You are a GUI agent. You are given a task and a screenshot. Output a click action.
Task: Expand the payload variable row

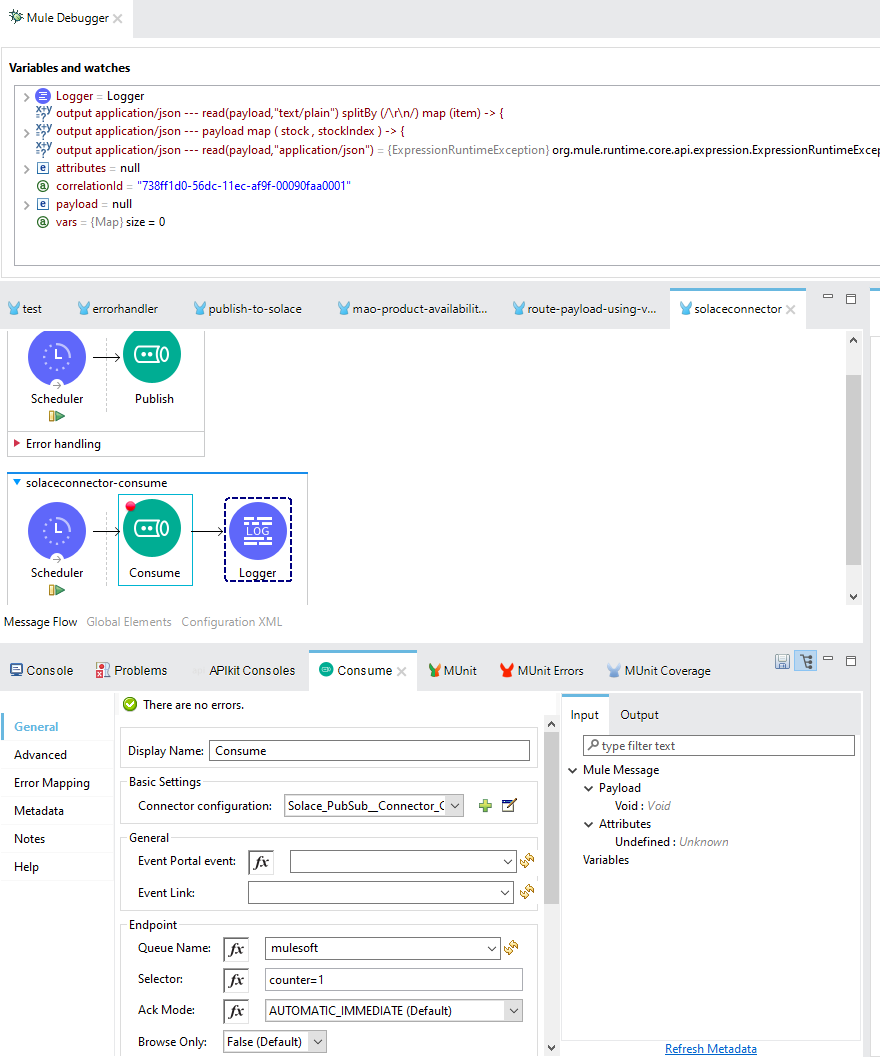point(26,205)
